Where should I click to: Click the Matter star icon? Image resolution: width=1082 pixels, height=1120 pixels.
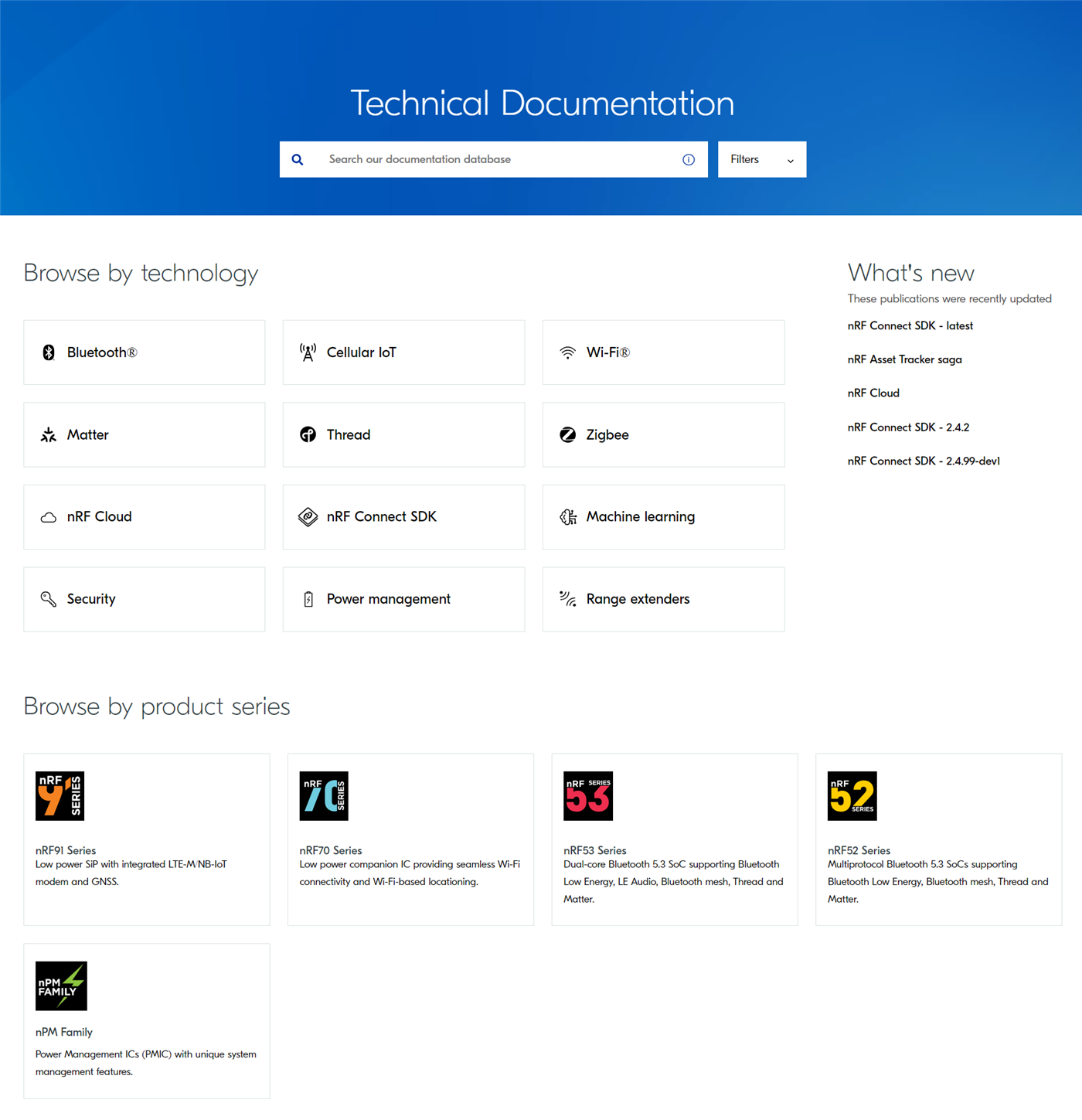tap(49, 435)
